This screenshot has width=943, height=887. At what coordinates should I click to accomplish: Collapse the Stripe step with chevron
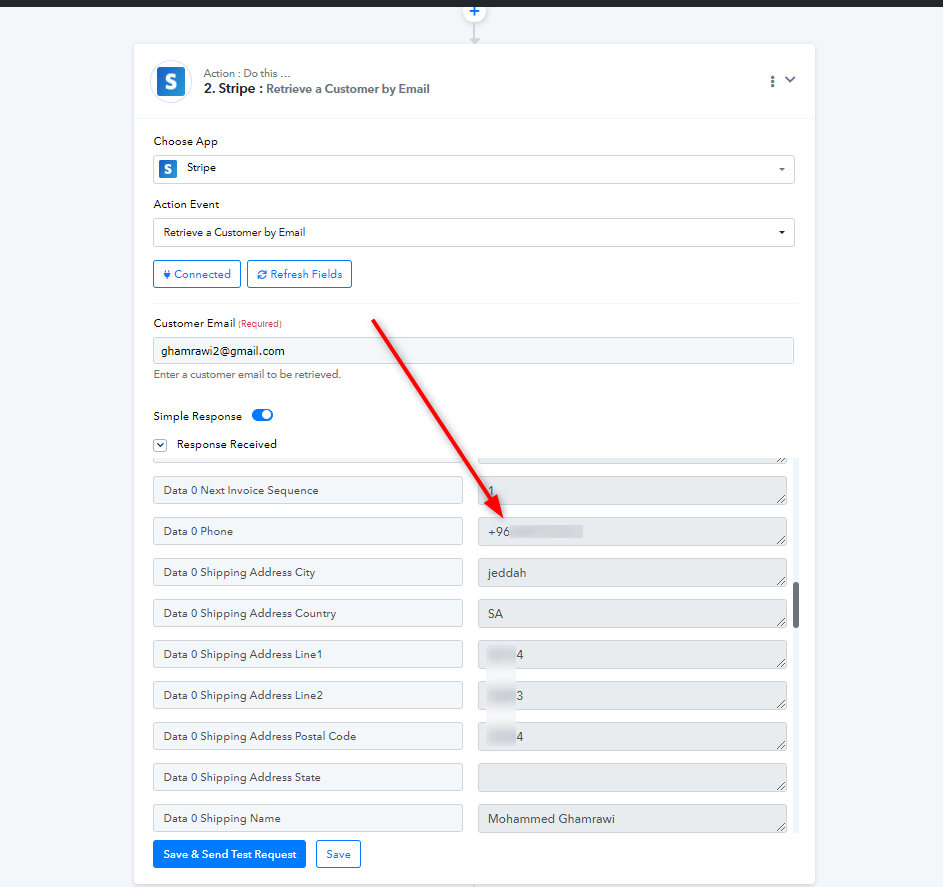click(790, 80)
